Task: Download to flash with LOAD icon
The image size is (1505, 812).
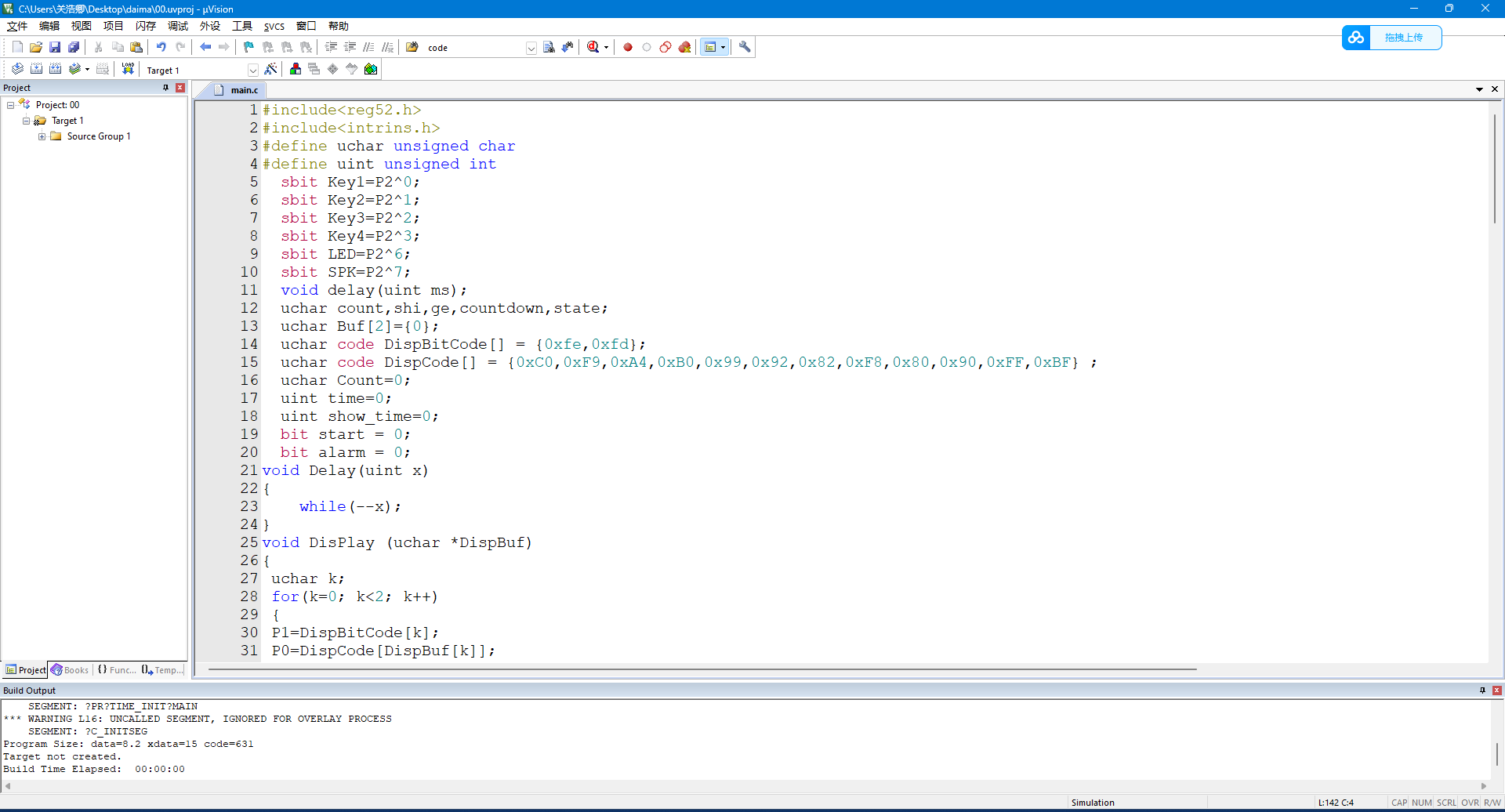Action: 128,69
